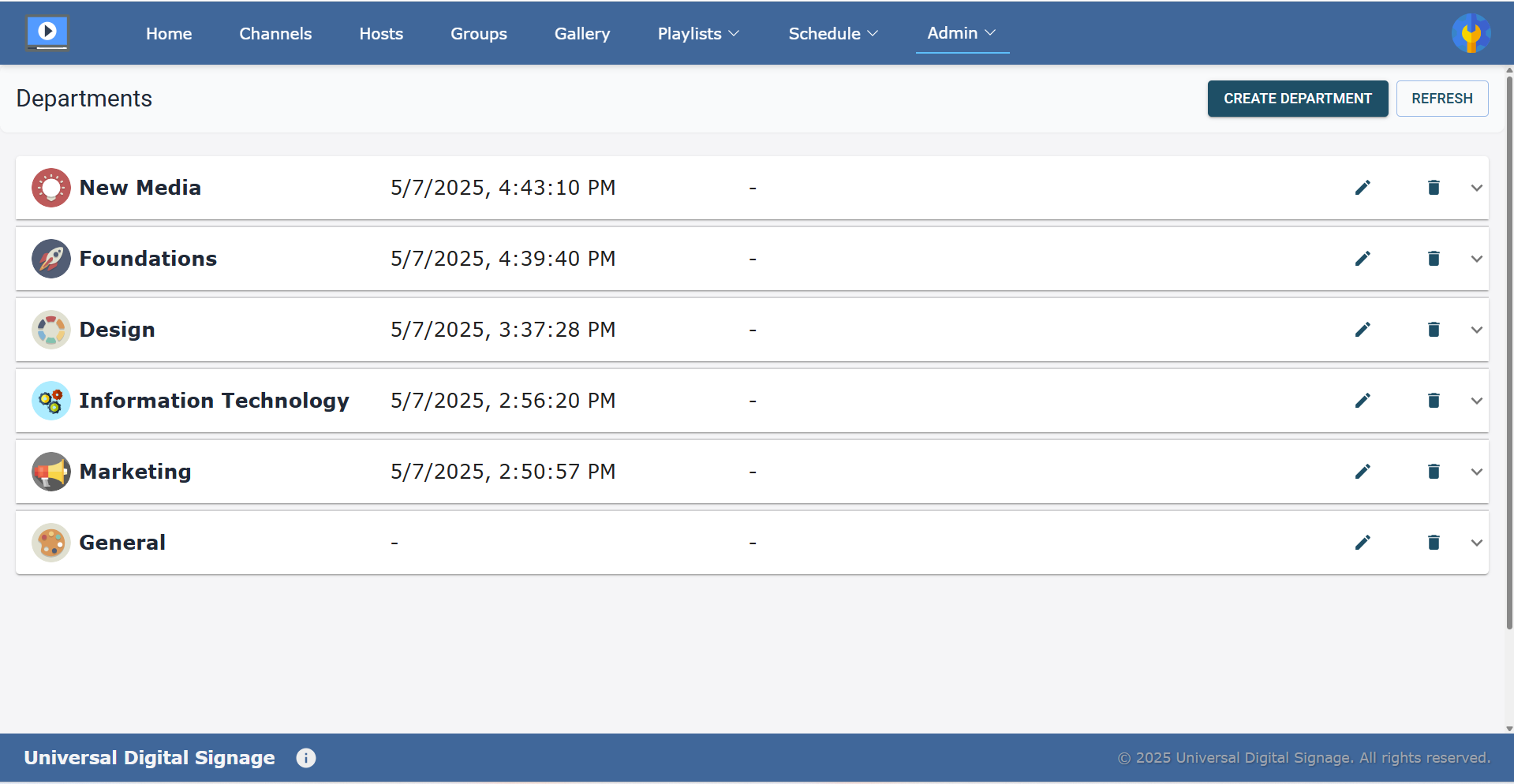This screenshot has height=784, width=1514.
Task: Click the Universal Digital Signage logo icon
Action: point(47,33)
